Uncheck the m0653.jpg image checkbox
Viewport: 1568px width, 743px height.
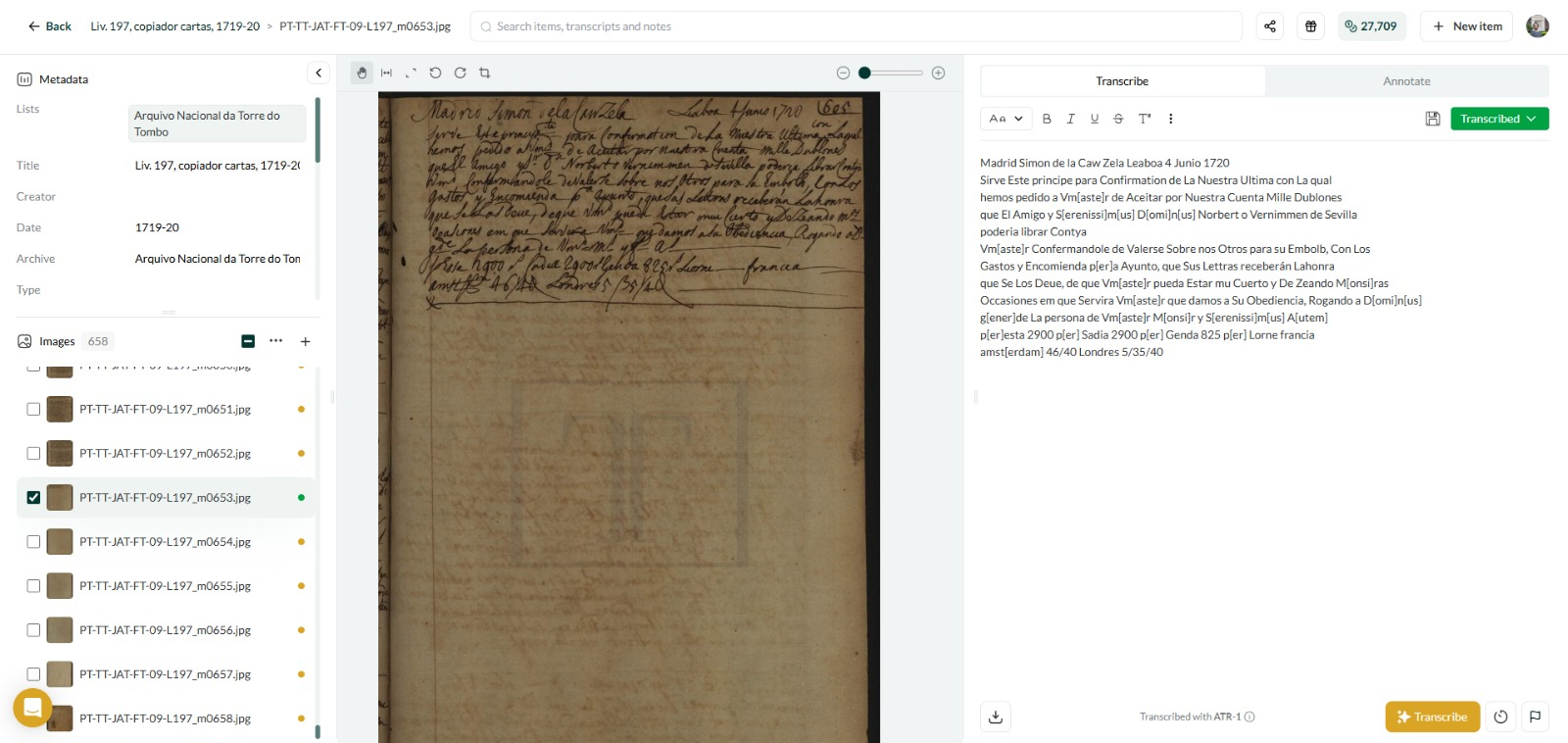(33, 498)
